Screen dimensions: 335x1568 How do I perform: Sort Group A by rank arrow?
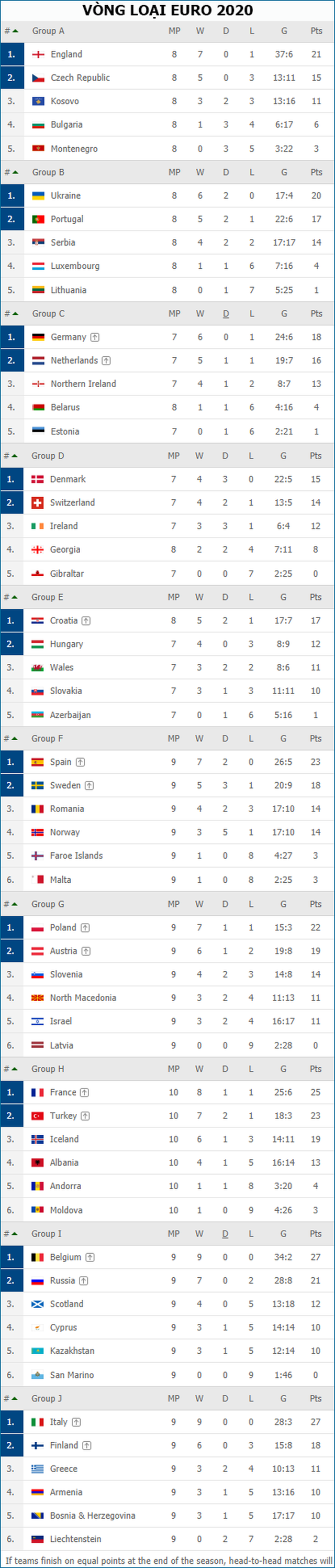point(15,30)
